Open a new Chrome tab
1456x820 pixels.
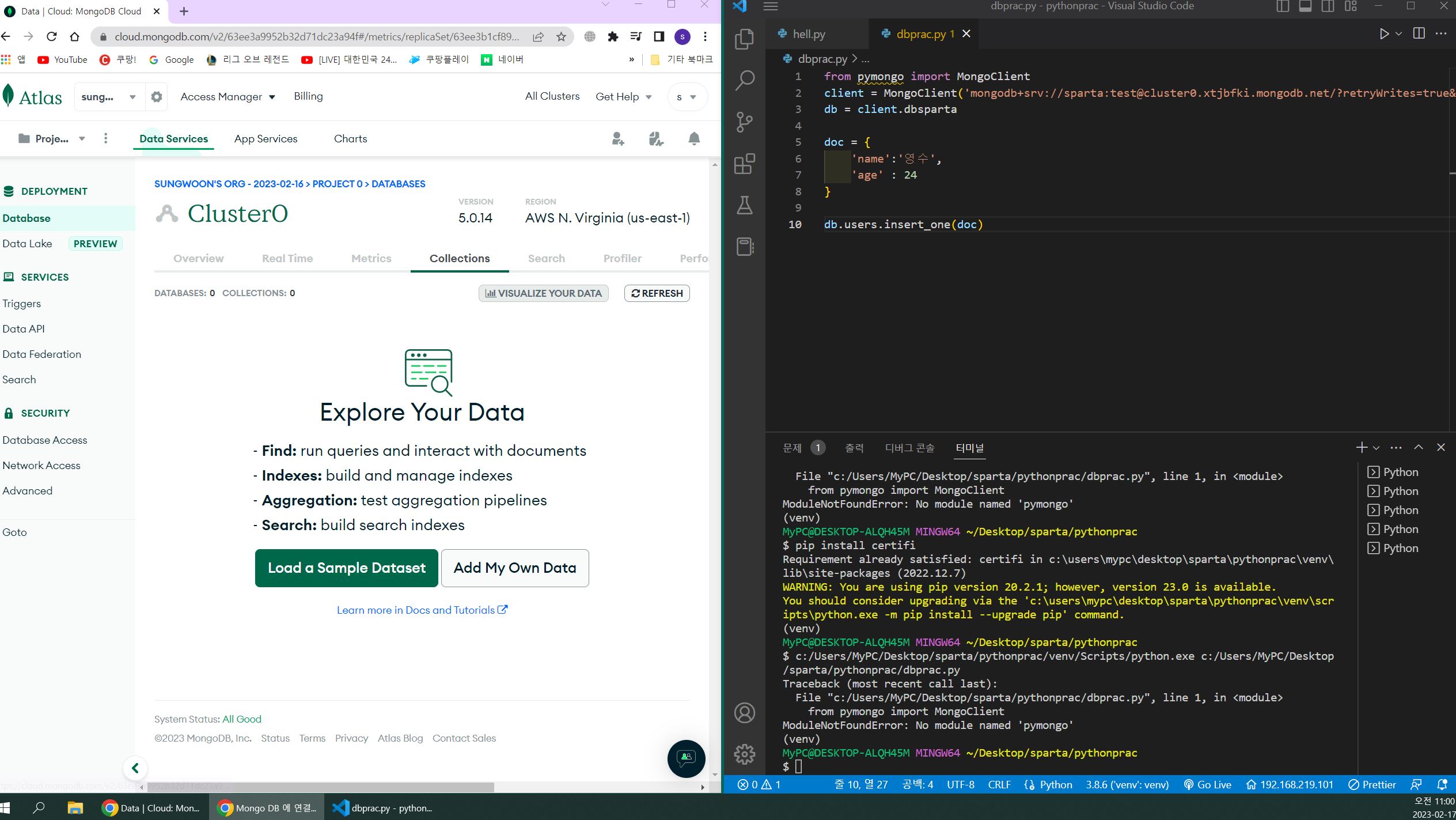tap(184, 12)
